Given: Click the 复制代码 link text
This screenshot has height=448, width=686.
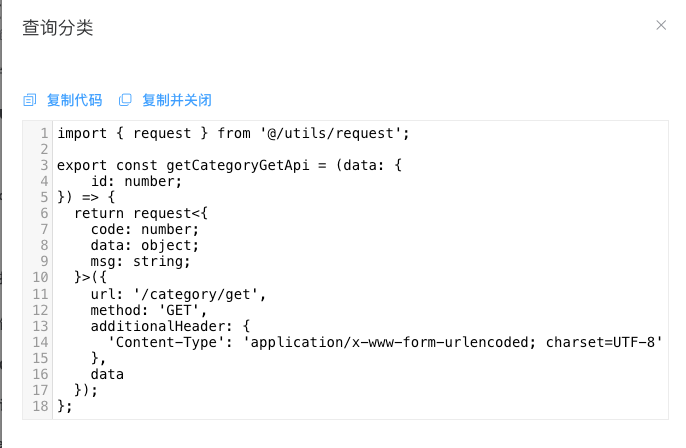Looking at the screenshot, I should click(74, 100).
